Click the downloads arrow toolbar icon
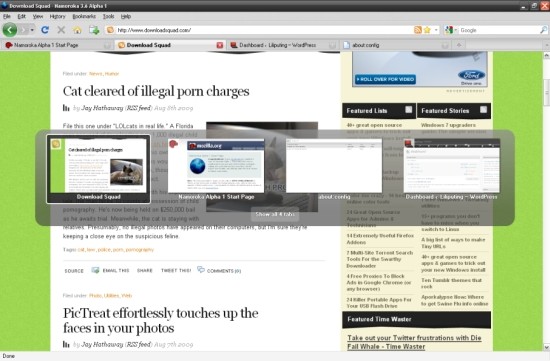The width and height of the screenshot is (550, 361). (x=94, y=30)
